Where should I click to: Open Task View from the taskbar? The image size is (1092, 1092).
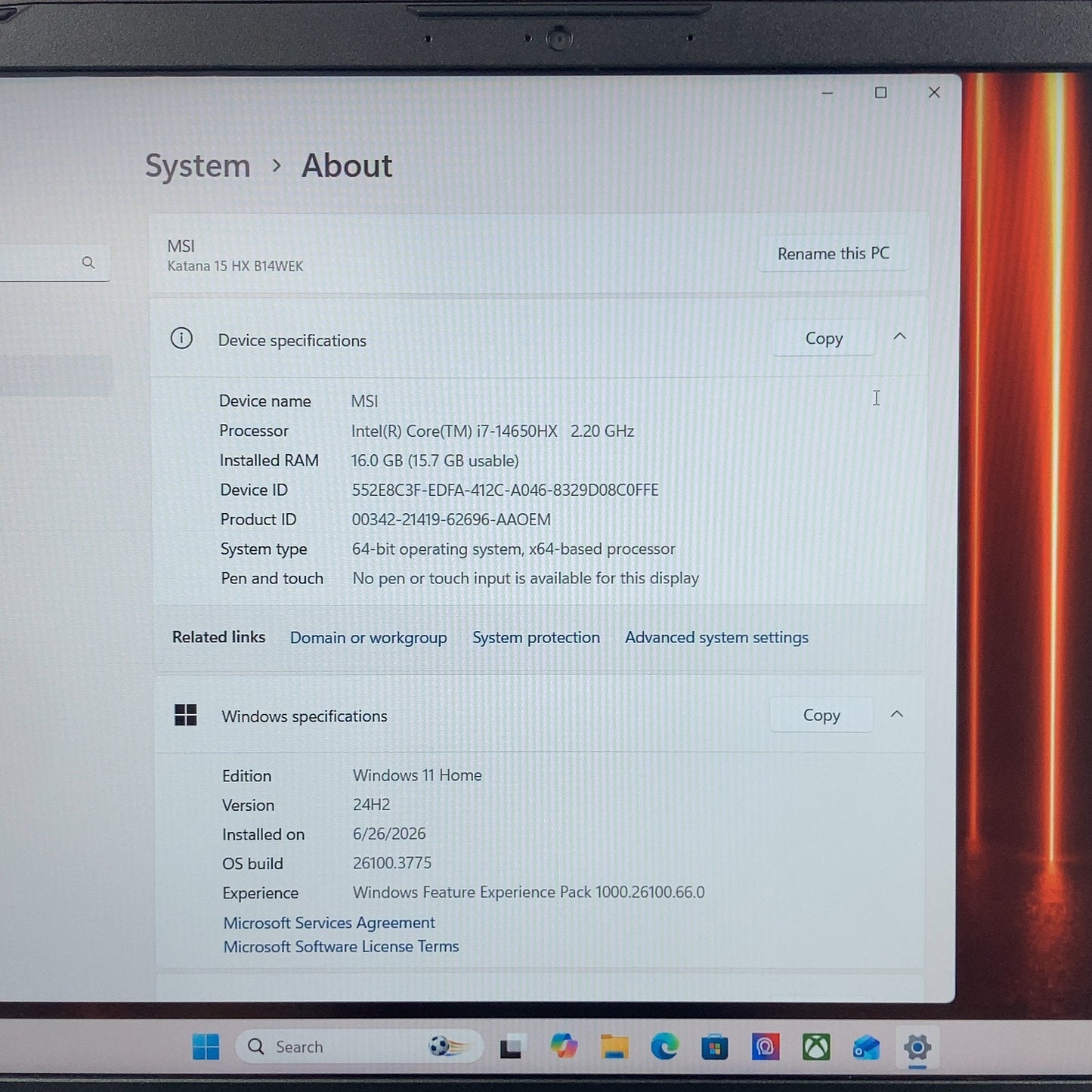511,1047
